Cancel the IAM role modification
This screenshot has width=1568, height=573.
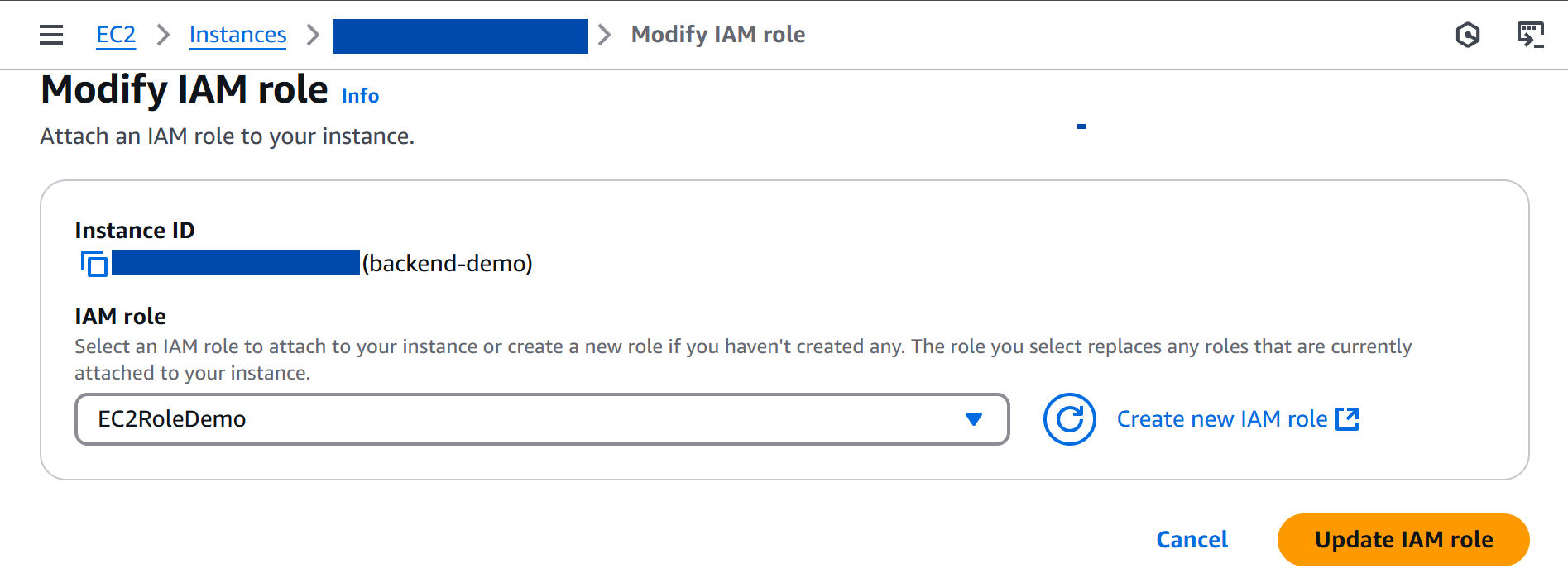tap(1192, 540)
